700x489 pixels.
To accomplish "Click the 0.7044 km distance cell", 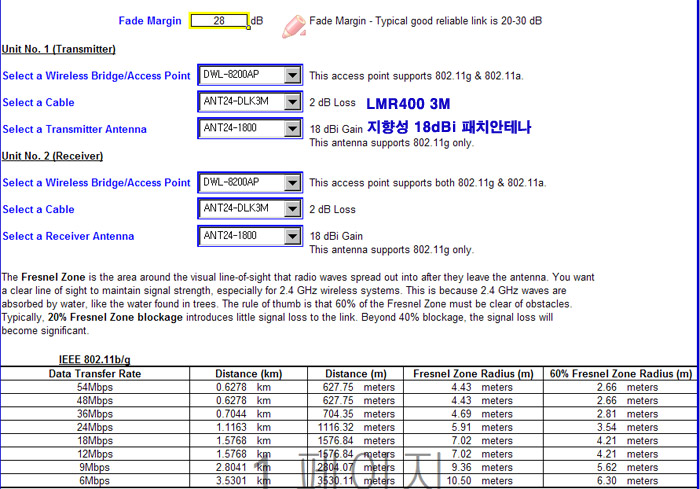I will click(249, 414).
